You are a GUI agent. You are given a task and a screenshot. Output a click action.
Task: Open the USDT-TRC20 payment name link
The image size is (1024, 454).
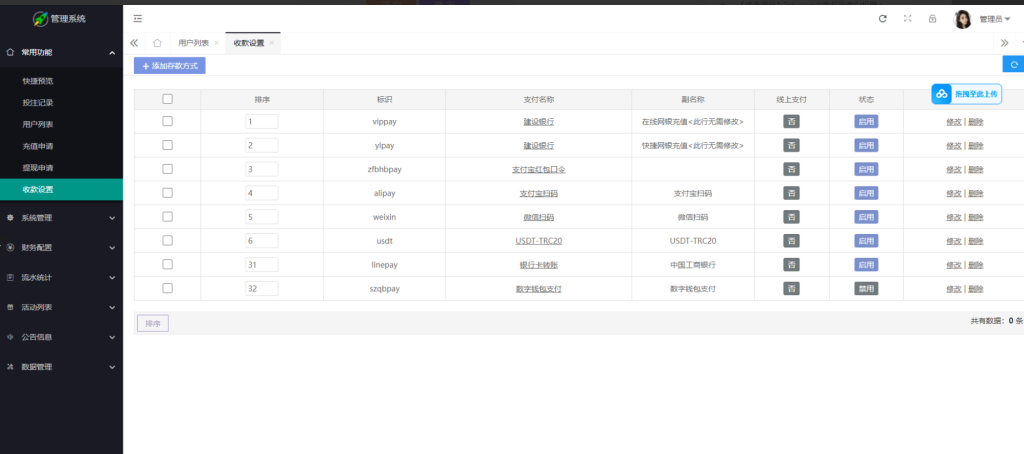pos(539,240)
